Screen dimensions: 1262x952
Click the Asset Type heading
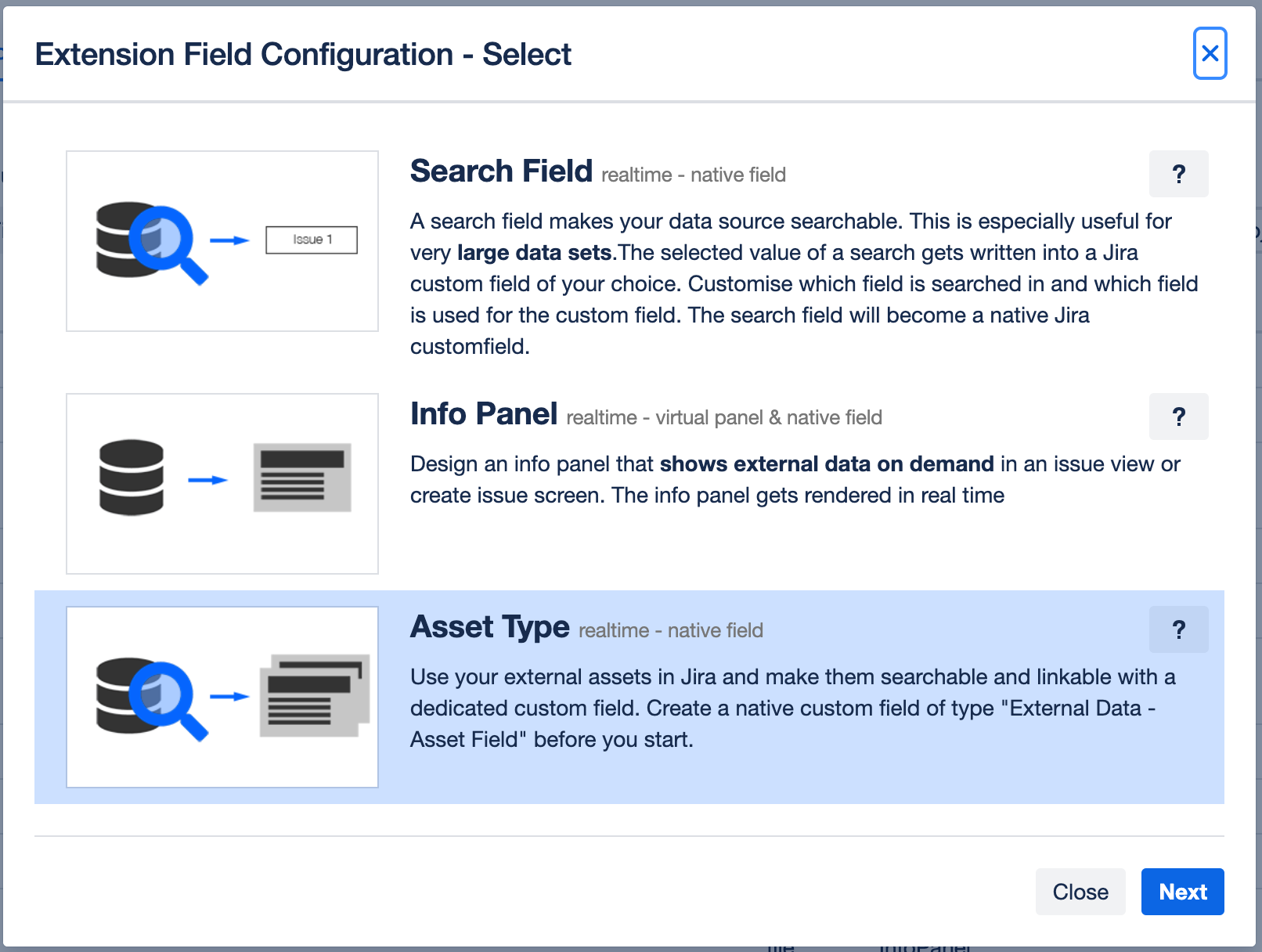[x=490, y=627]
